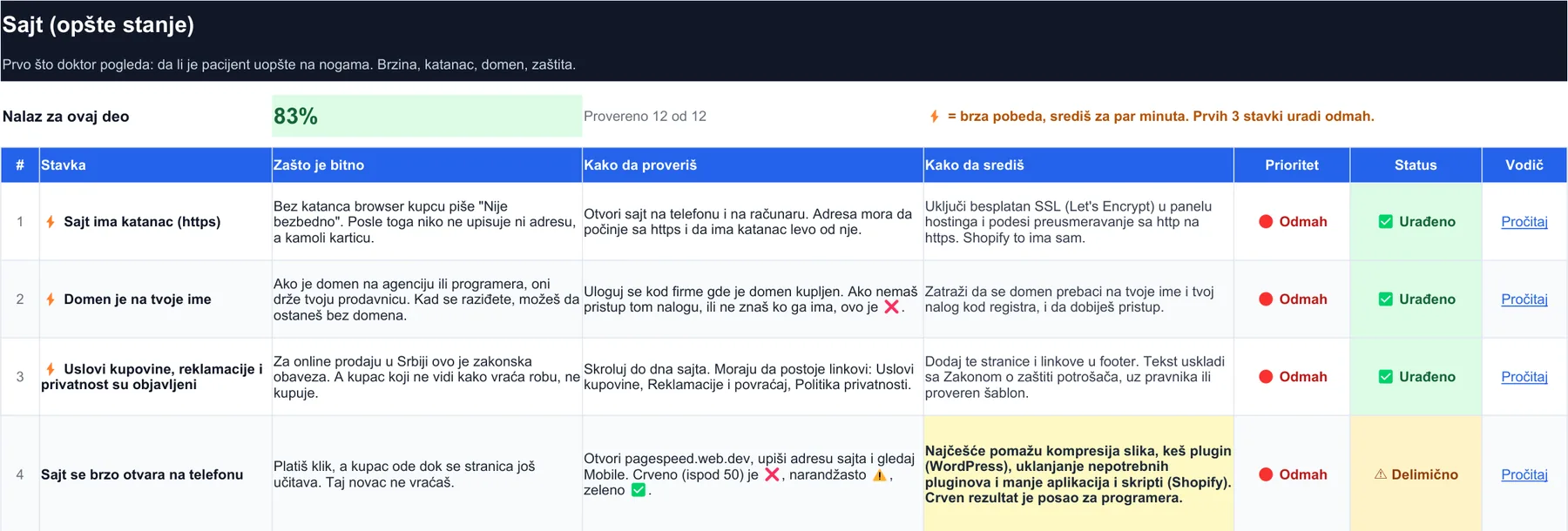Click the 83% score cell
Viewport: 1568px width, 531px height.
coord(427,116)
